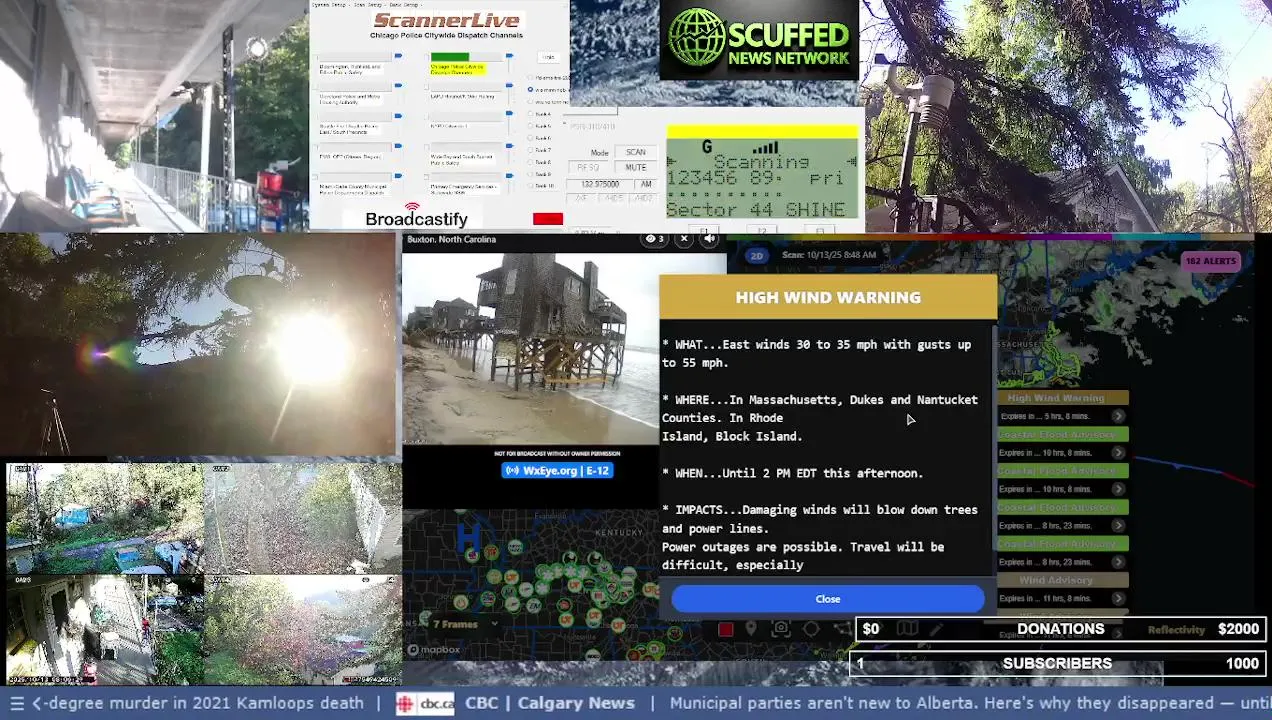Click the AM mode button

click(646, 184)
